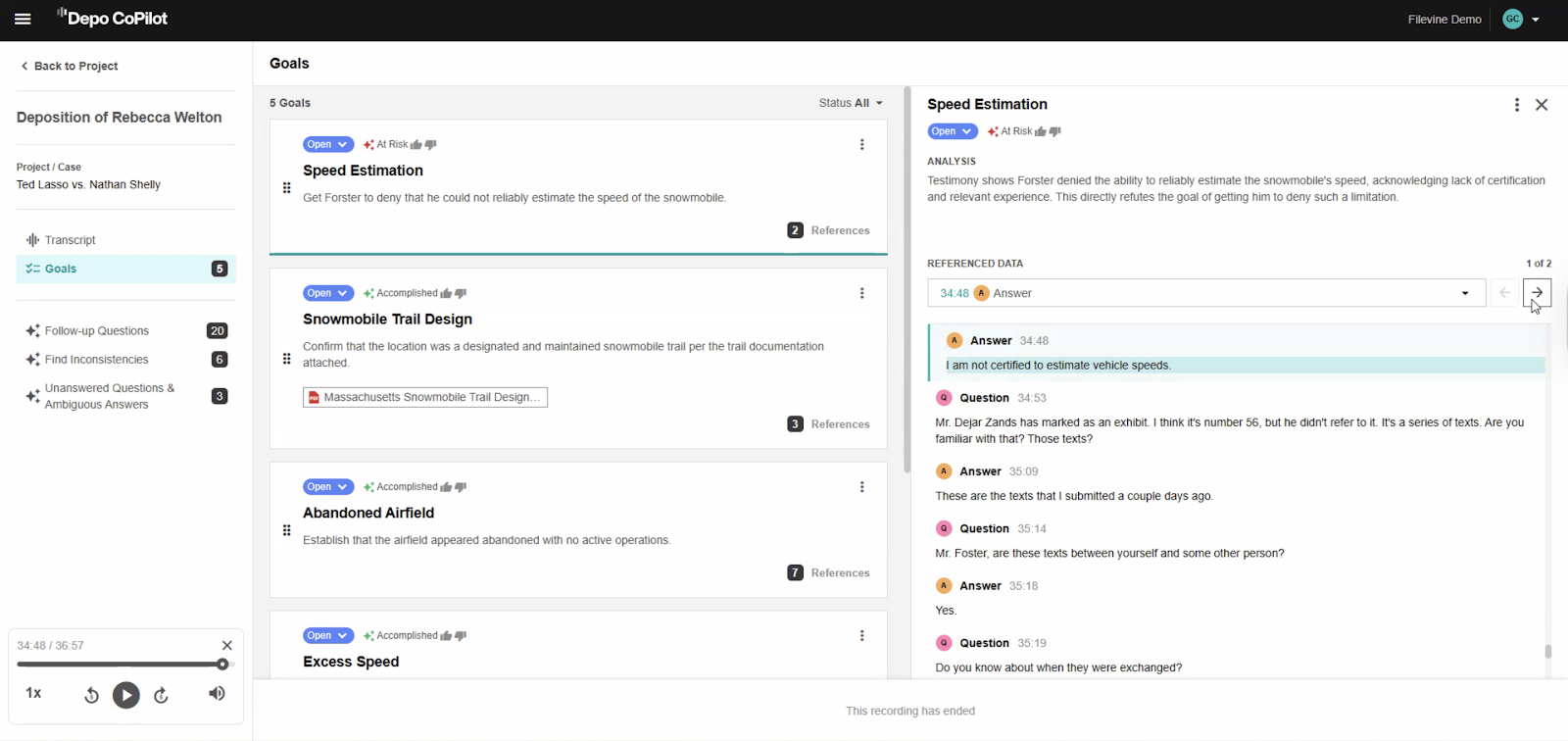
Task: Thumbs down the Abandoned Airfield Accomplished rating
Action: 461,487
